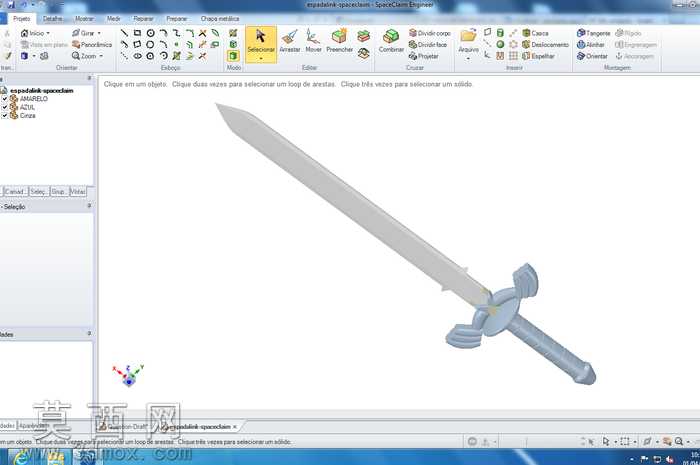Viewport: 700px width, 465px height.
Task: Uncheck the AZUL component checkbox
Action: click(4, 107)
